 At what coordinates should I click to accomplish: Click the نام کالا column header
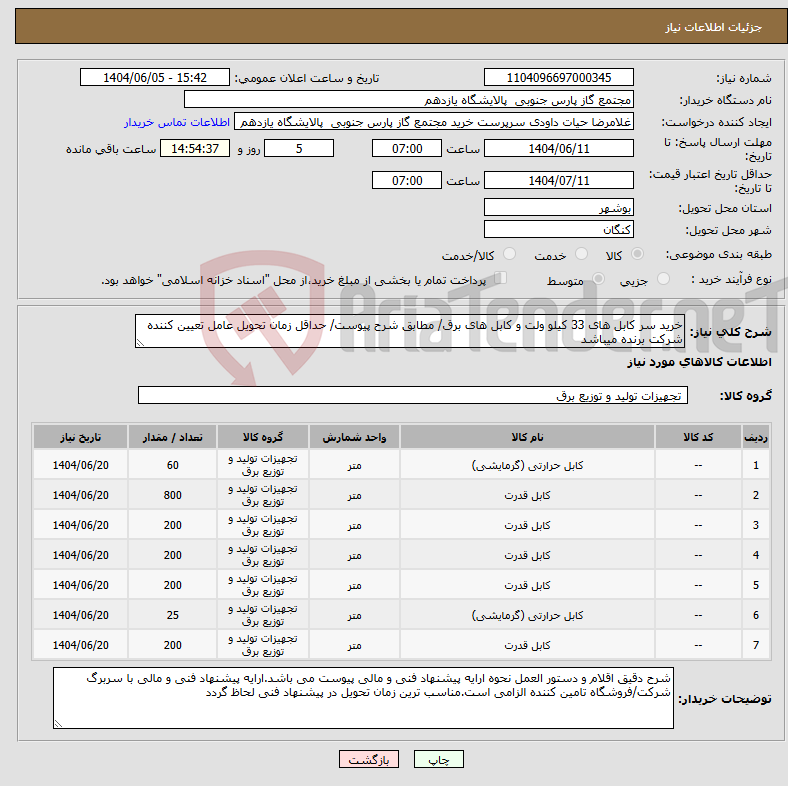pyautogui.click(x=527, y=437)
